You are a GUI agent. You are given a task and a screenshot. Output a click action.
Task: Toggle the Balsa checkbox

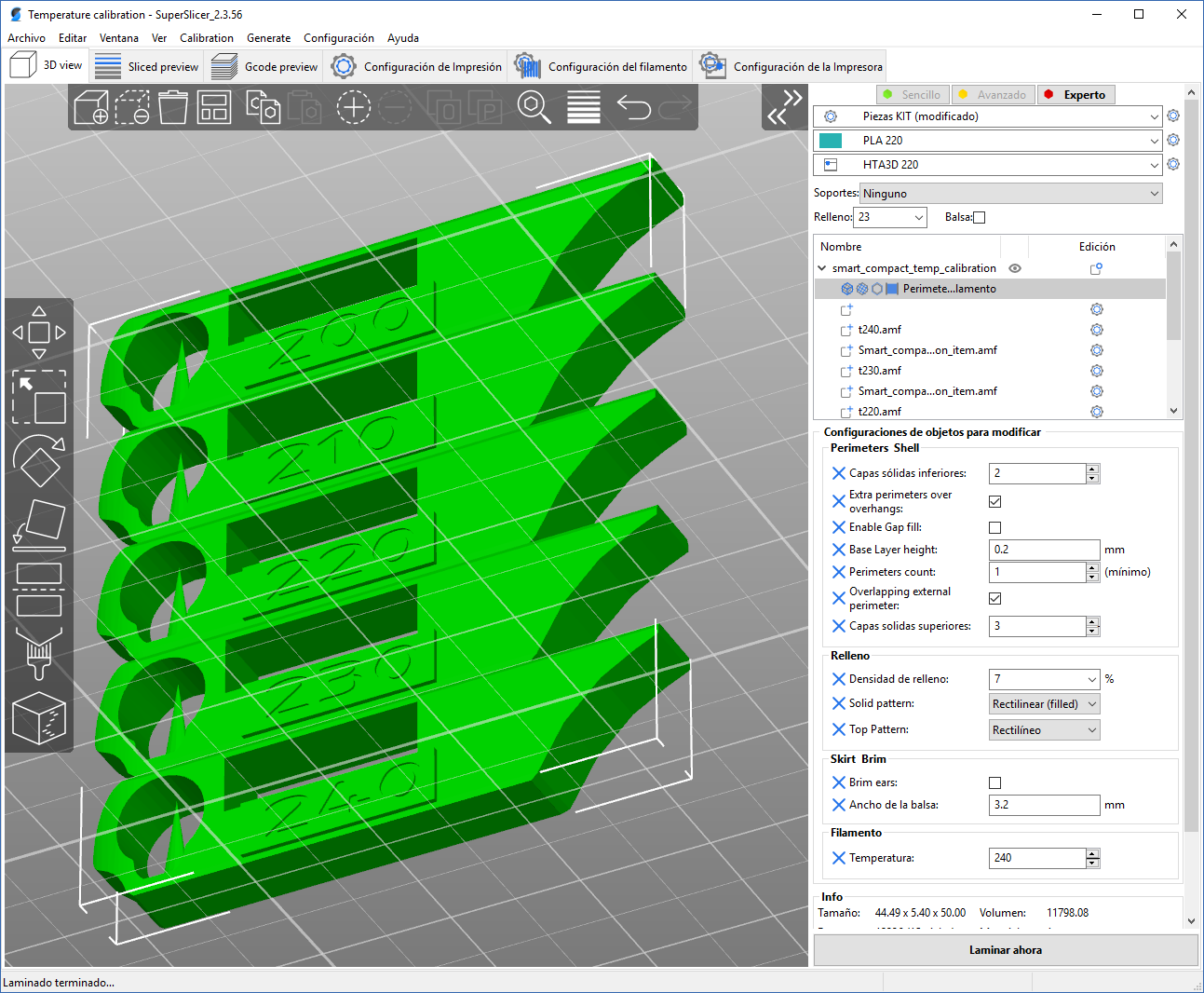pos(979,218)
